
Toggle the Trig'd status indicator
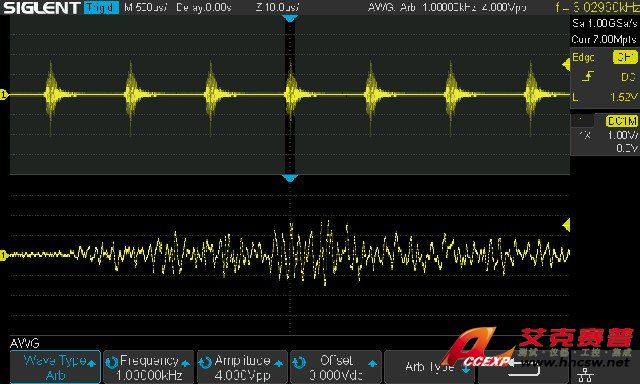click(x=101, y=7)
